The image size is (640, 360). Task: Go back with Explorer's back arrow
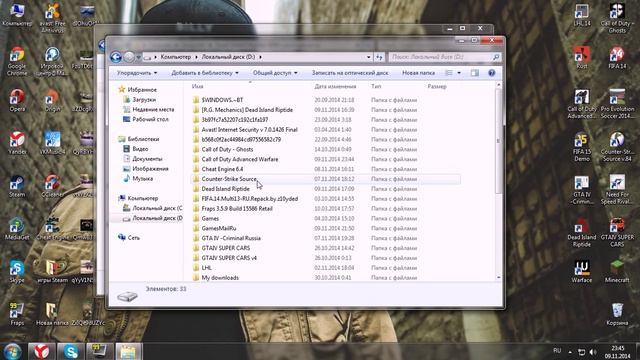116,57
